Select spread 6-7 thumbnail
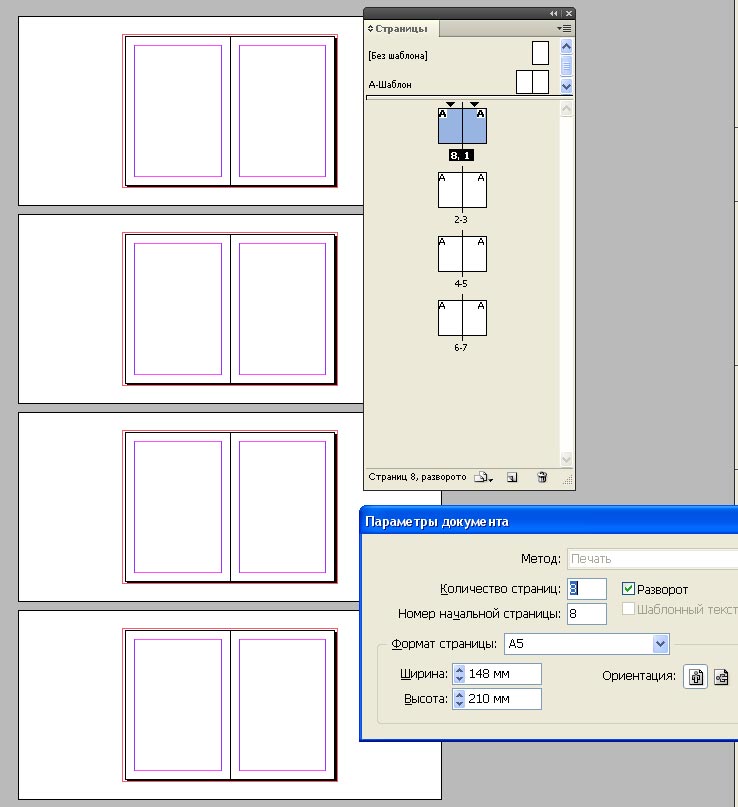This screenshot has height=807, width=738. [x=462, y=318]
